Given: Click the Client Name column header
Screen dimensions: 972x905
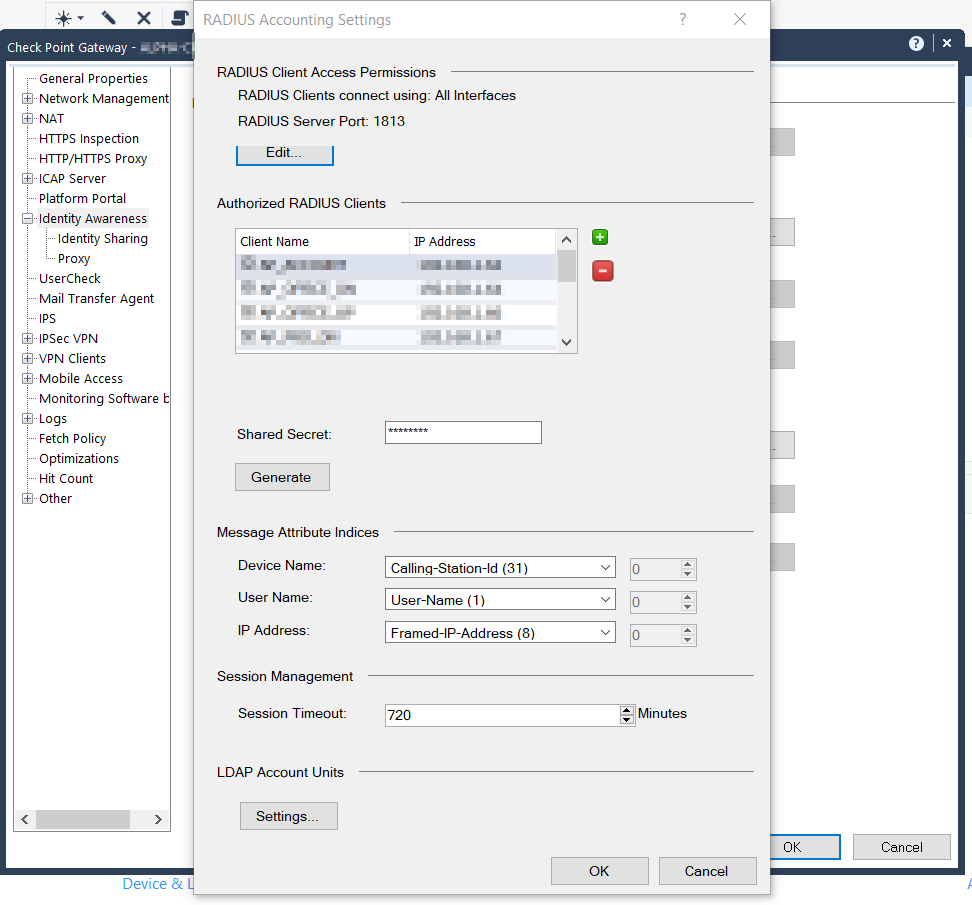Looking at the screenshot, I should click(322, 242).
